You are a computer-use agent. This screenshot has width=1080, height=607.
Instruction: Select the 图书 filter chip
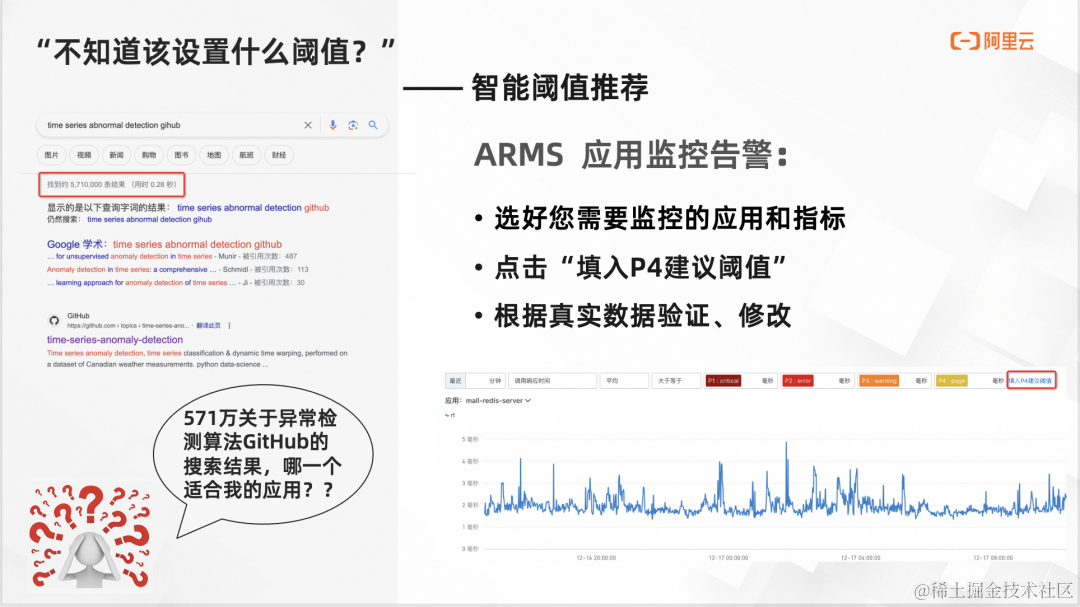click(181, 155)
